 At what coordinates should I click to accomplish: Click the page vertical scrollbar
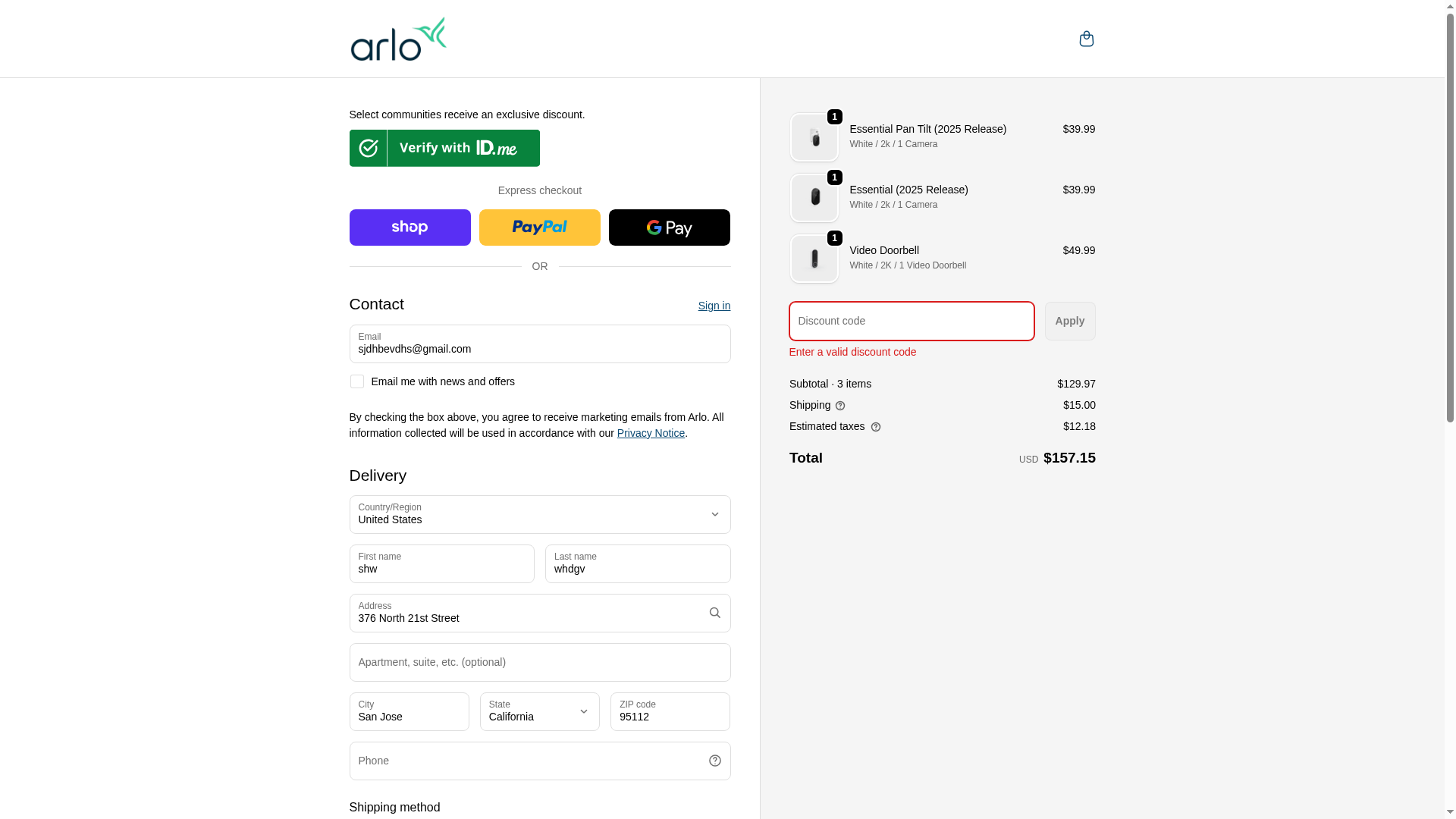coord(1450,227)
